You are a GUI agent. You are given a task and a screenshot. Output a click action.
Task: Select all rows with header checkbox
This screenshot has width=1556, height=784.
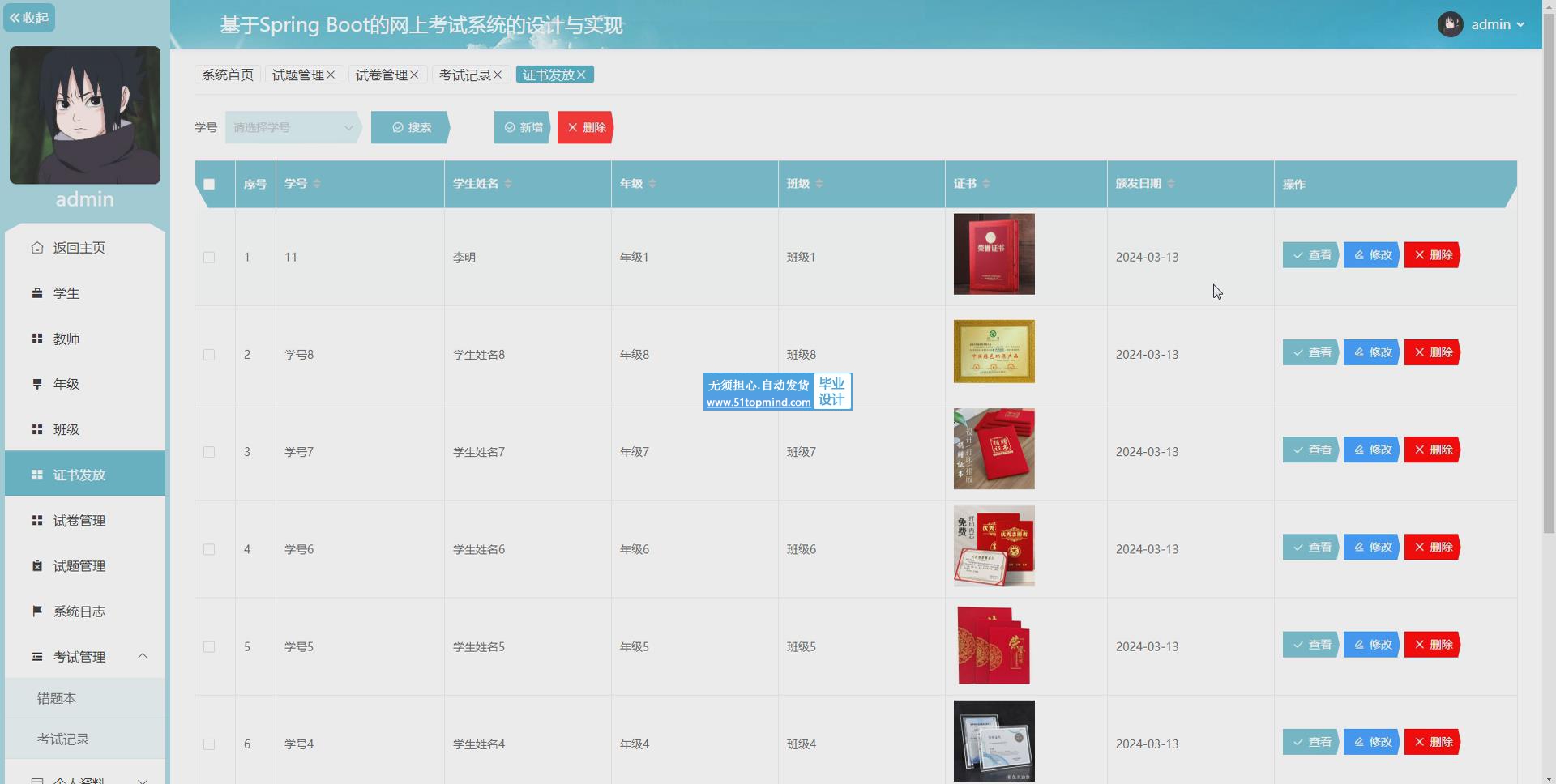[x=209, y=184]
